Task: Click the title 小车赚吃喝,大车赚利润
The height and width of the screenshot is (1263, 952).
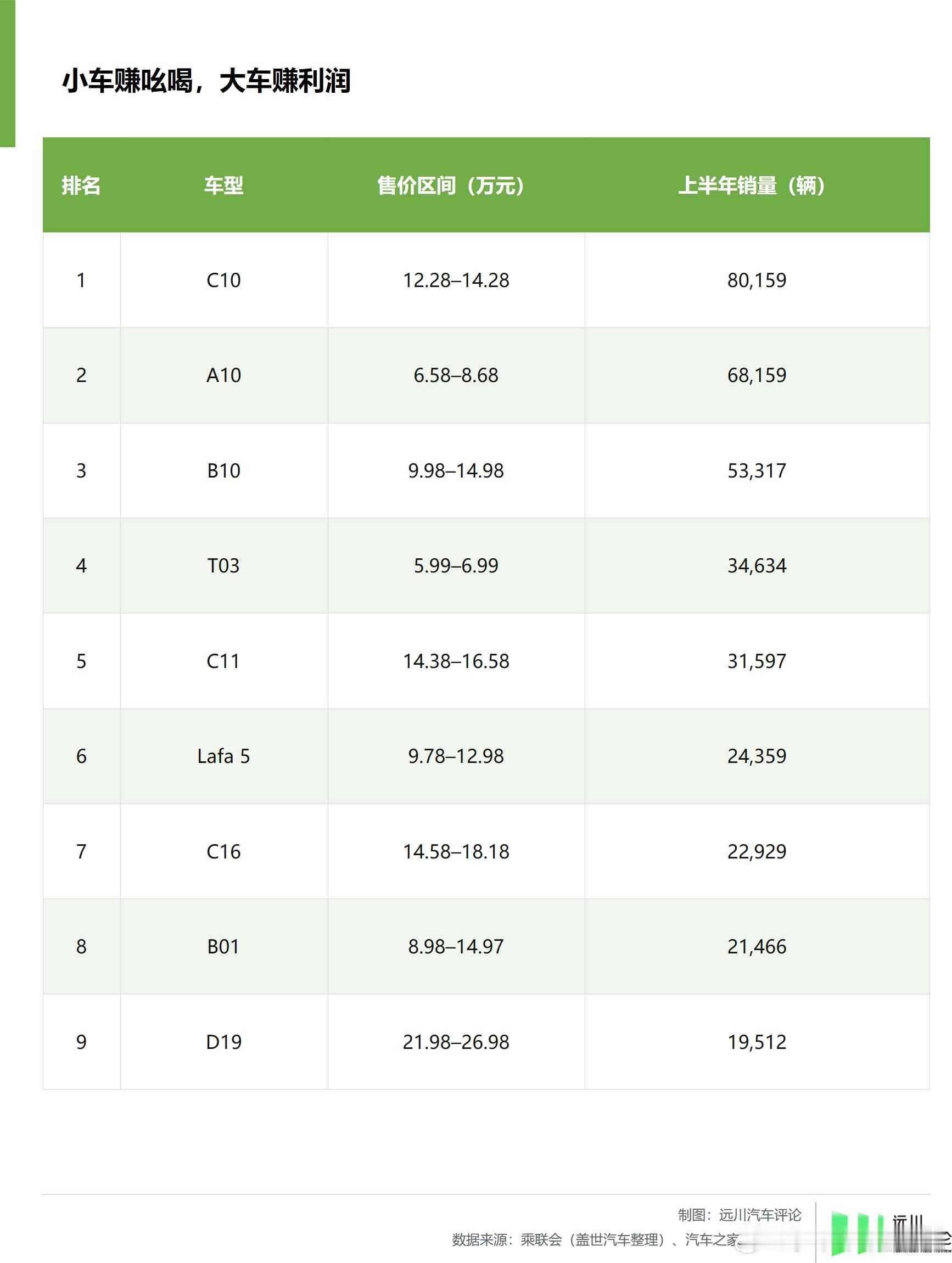Action: pyautogui.click(x=206, y=81)
